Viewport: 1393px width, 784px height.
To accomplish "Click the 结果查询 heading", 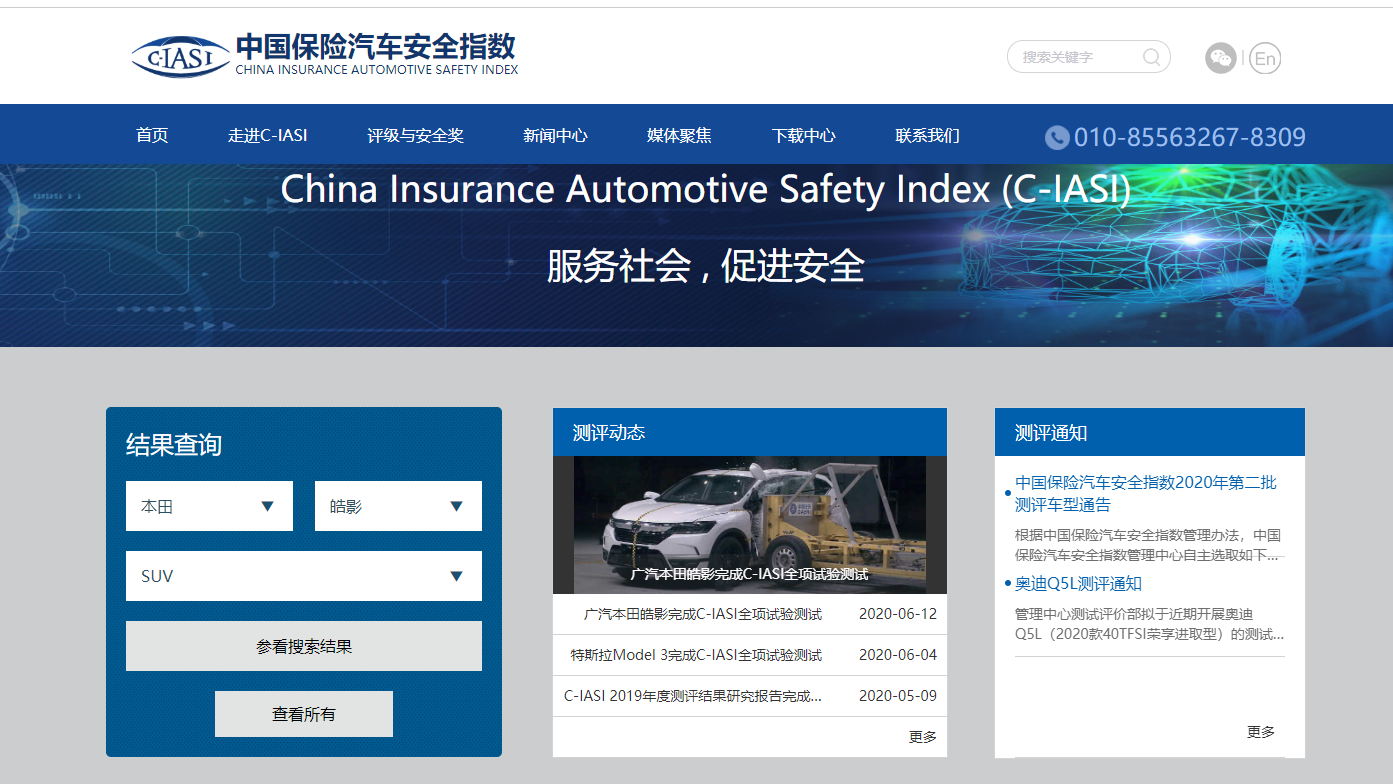I will (174, 445).
